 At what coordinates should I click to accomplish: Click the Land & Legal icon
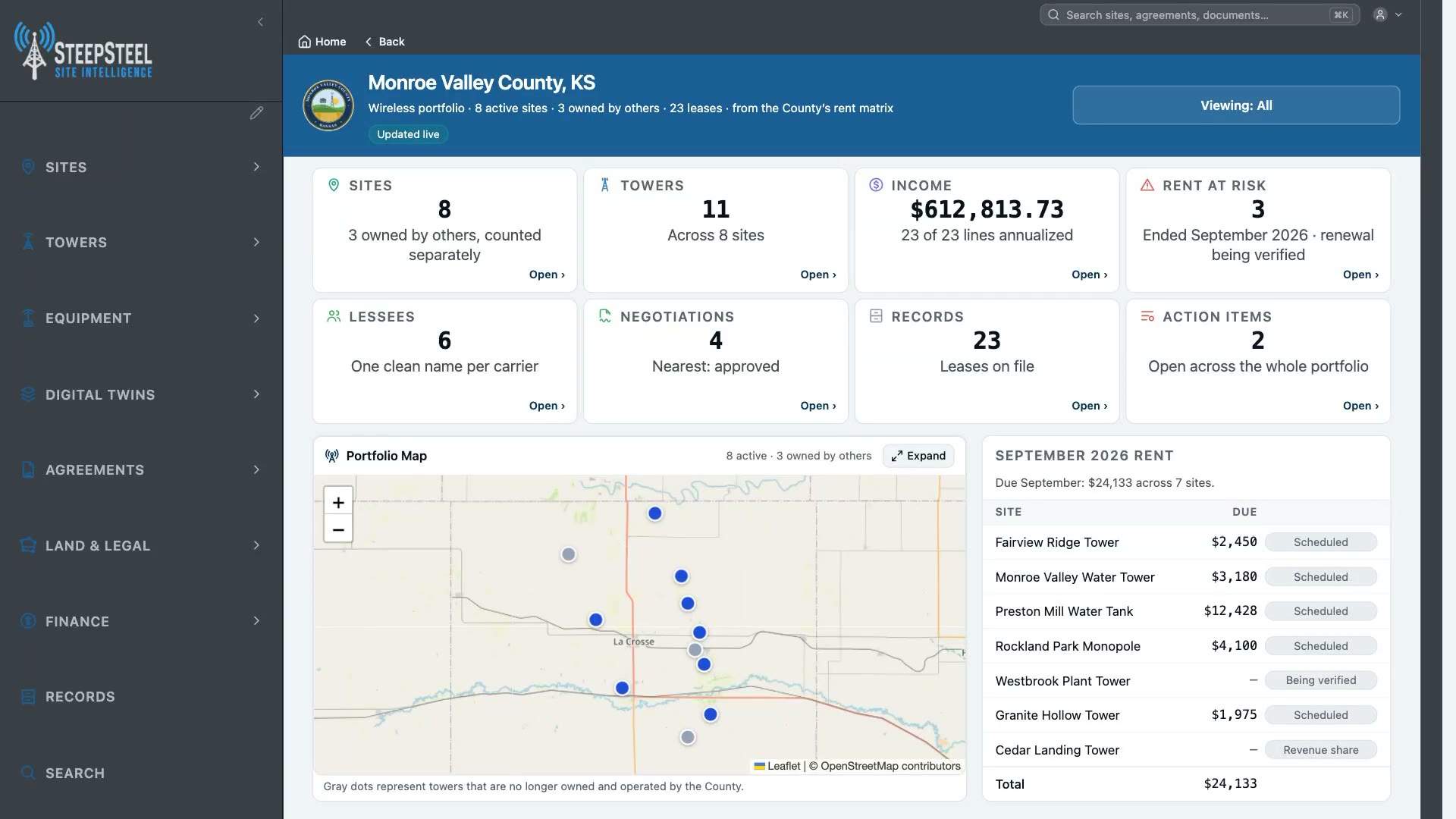28,545
